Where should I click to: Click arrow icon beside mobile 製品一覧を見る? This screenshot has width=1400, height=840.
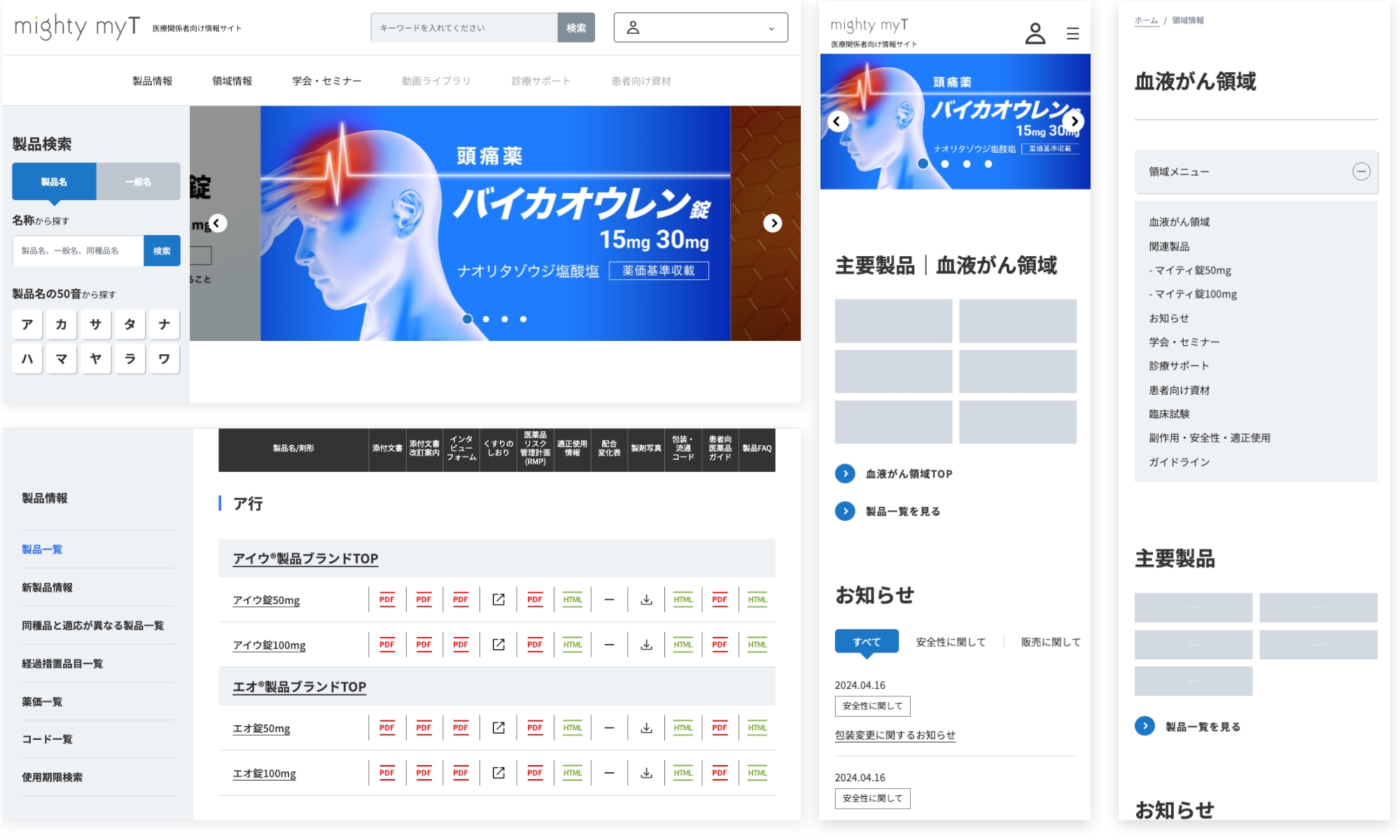click(x=845, y=511)
